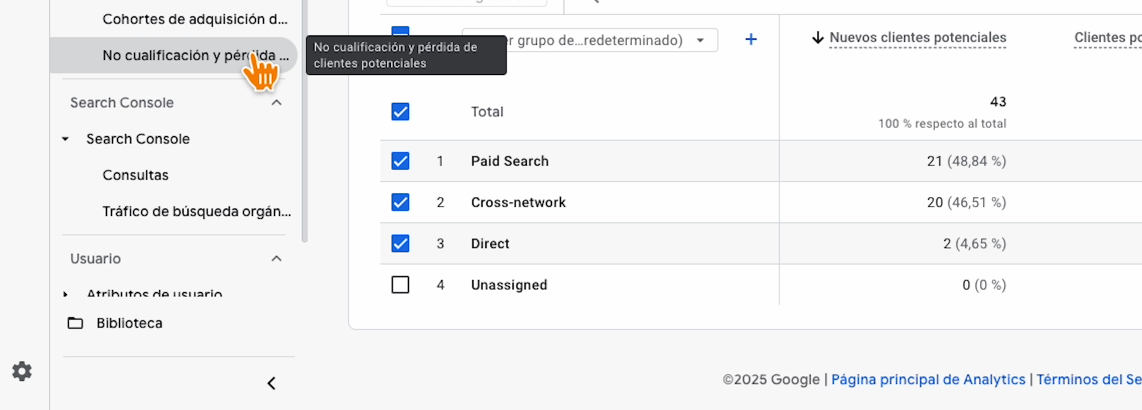Click the Biblioteca folder icon

(75, 323)
